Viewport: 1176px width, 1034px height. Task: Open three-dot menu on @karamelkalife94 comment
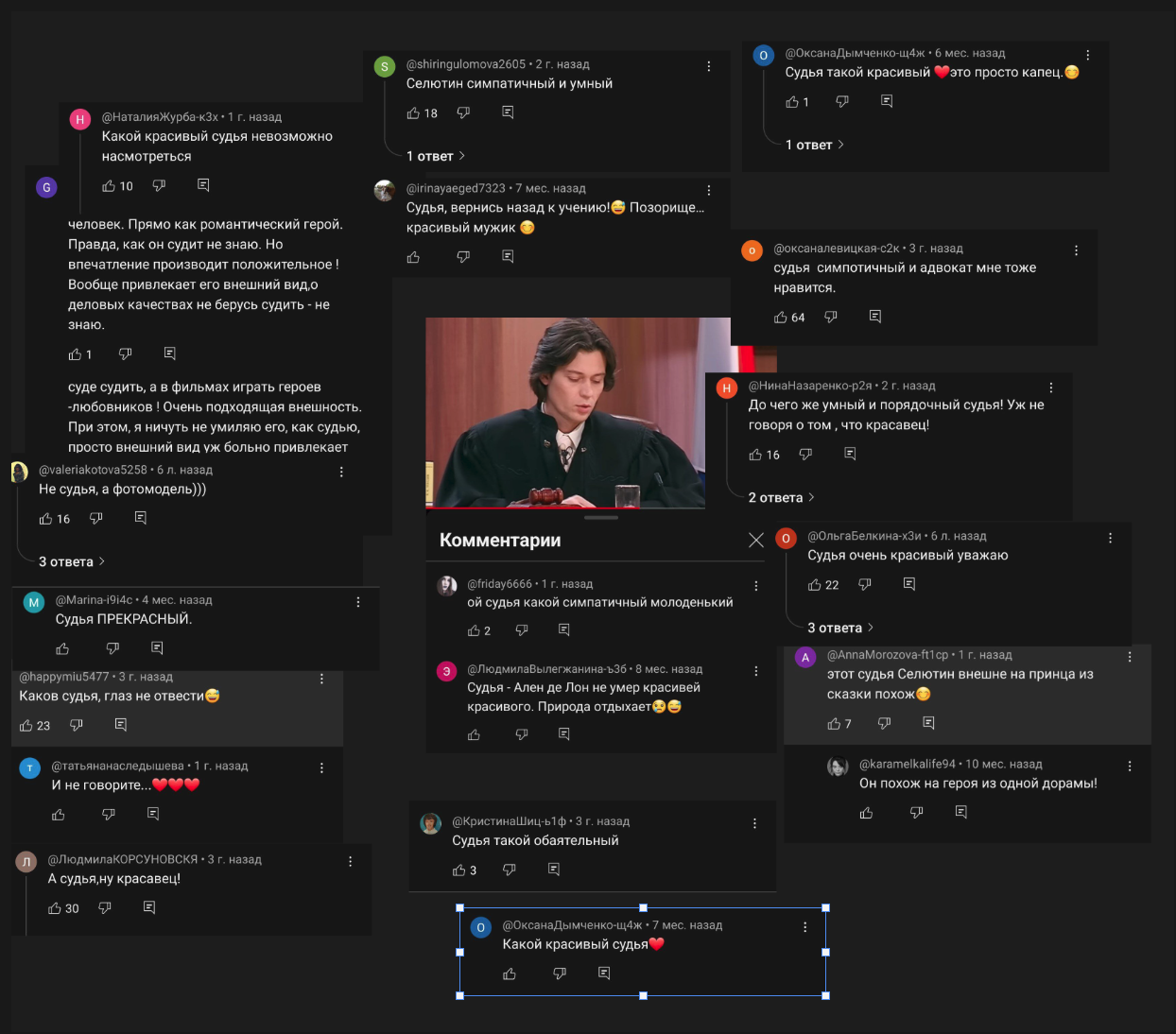(x=1130, y=766)
